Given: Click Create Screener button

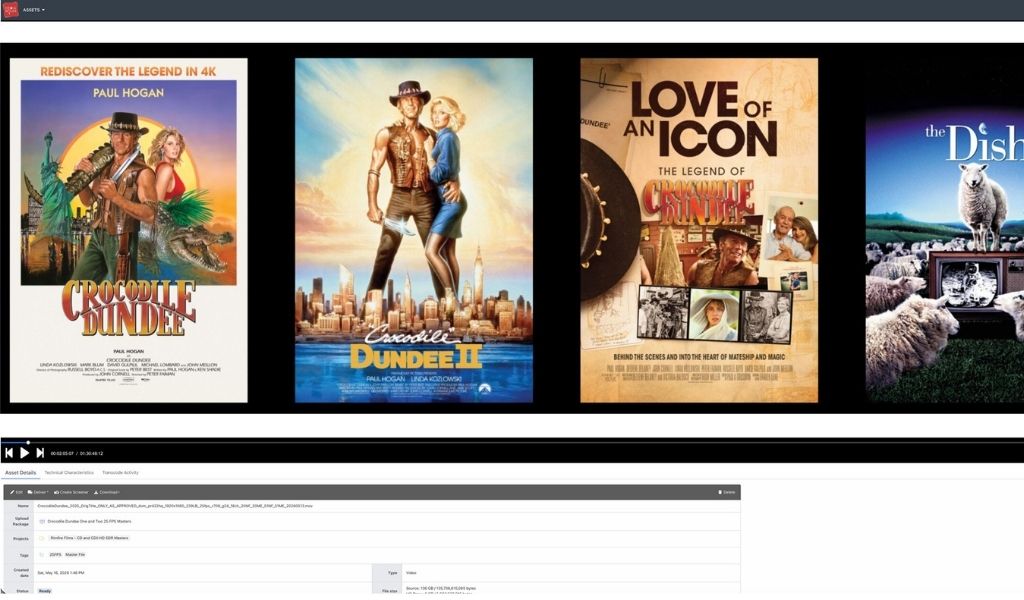Looking at the screenshot, I should pos(71,492).
